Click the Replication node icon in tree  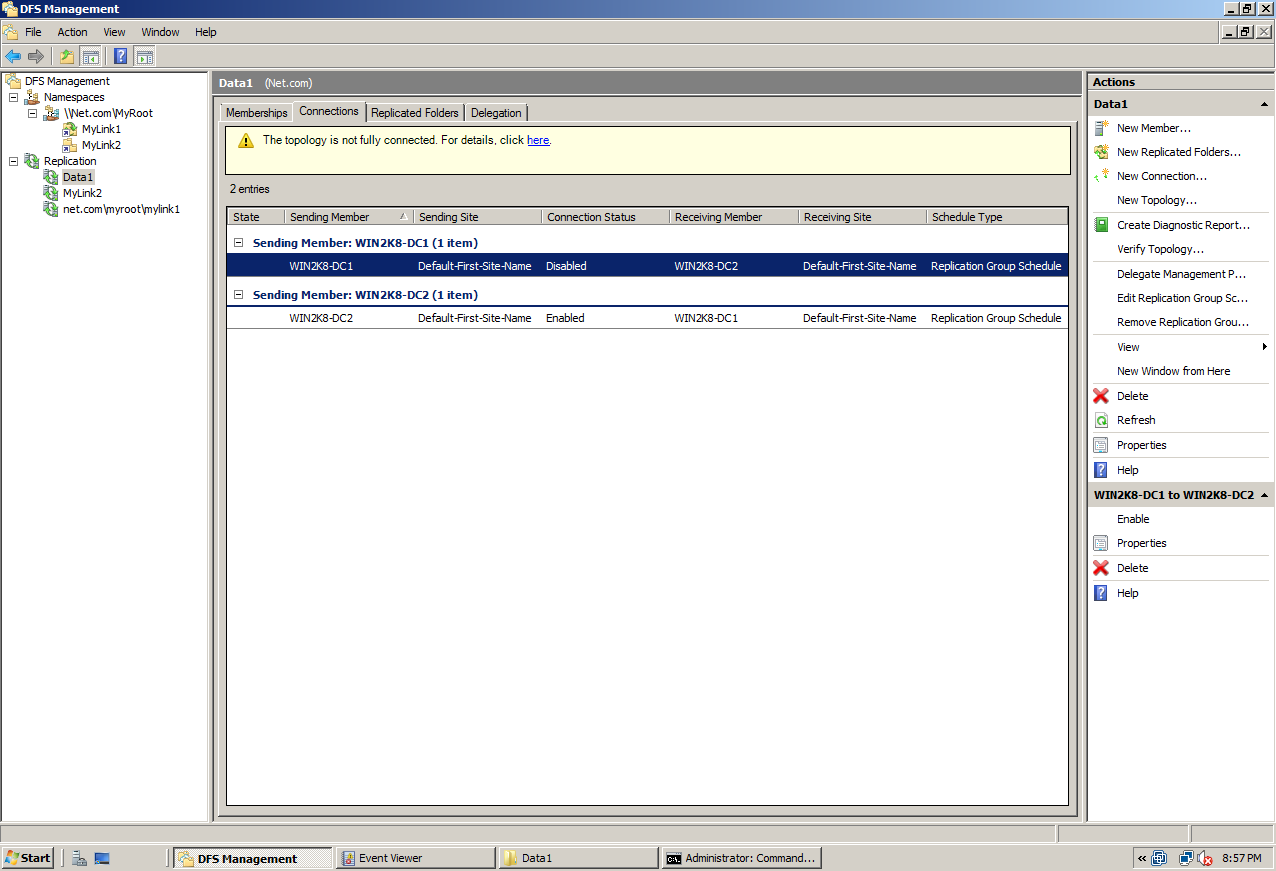[x=32, y=161]
